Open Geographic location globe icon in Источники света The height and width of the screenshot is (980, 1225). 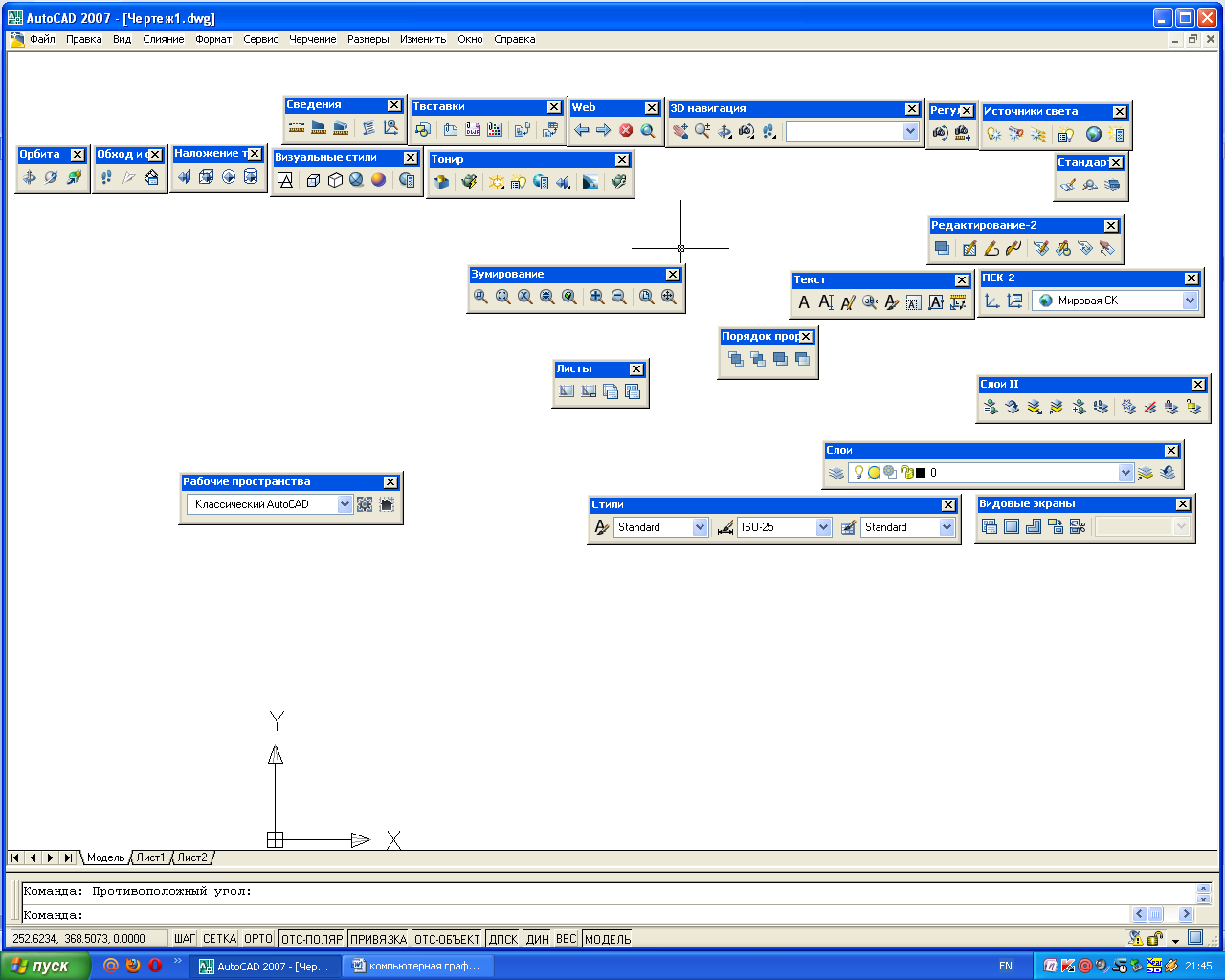click(1094, 134)
